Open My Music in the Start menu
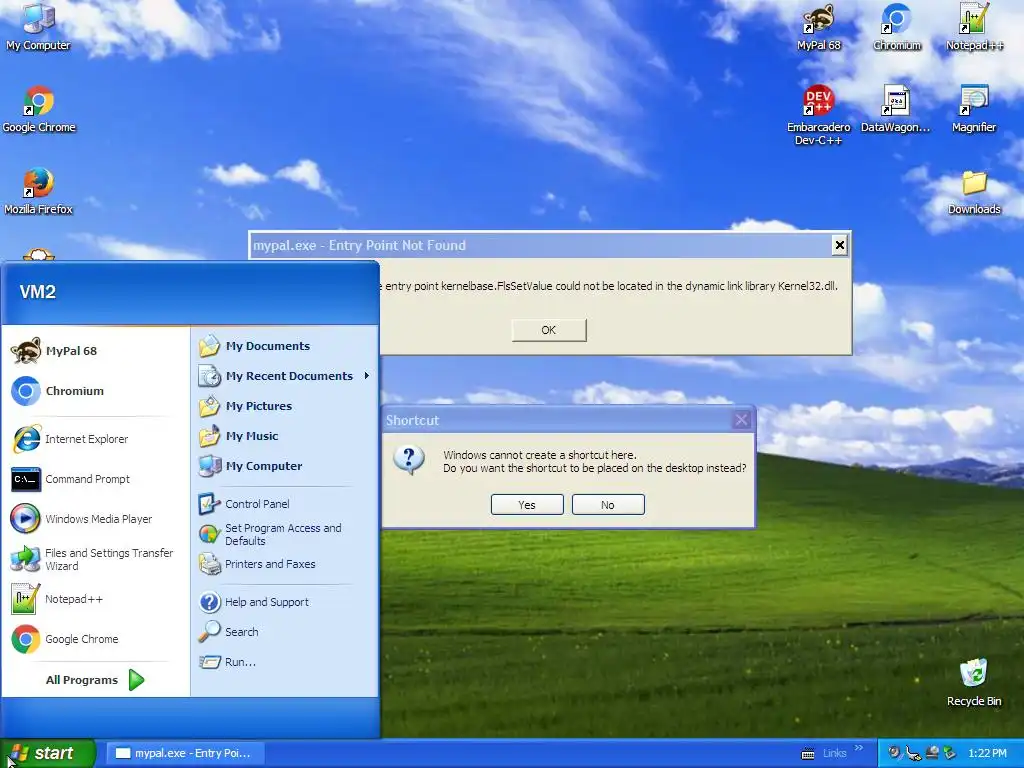Viewport: 1024px width, 768px height. tap(285, 436)
